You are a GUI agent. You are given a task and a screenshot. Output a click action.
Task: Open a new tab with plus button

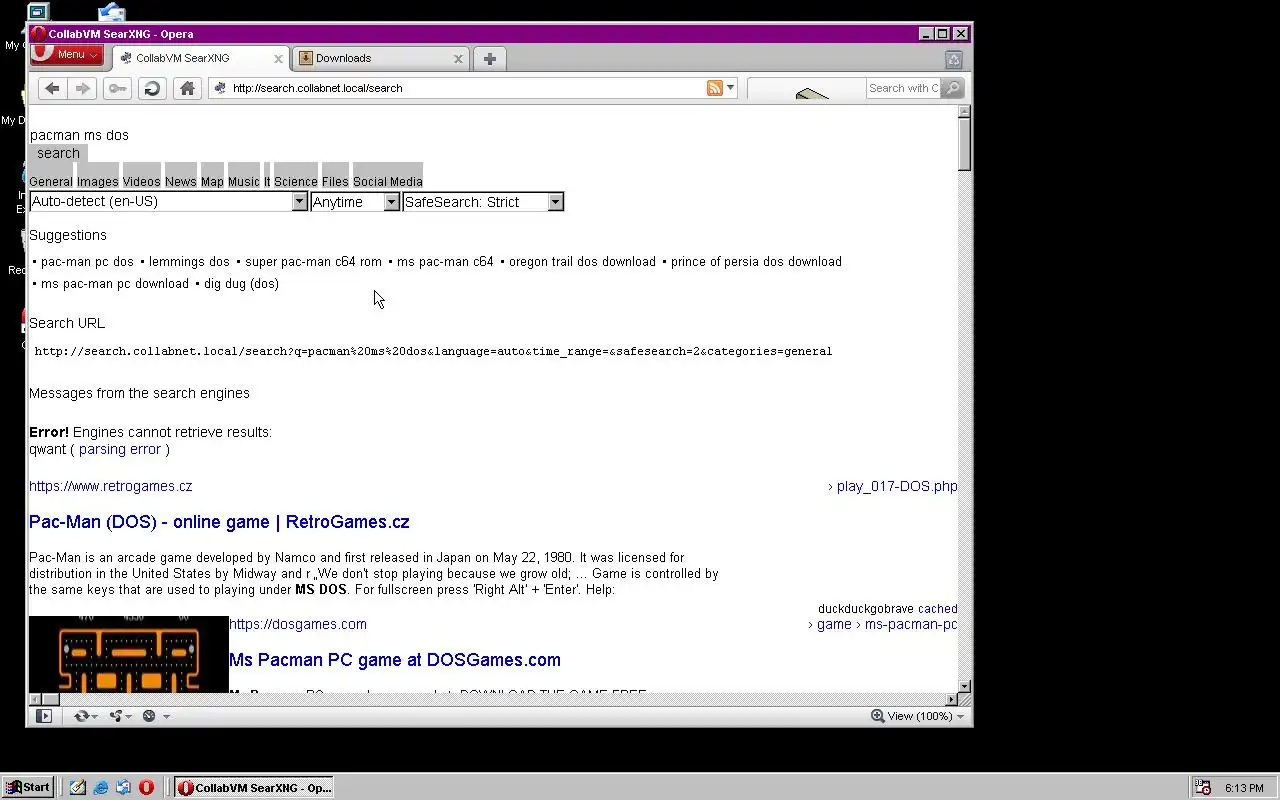click(x=489, y=59)
